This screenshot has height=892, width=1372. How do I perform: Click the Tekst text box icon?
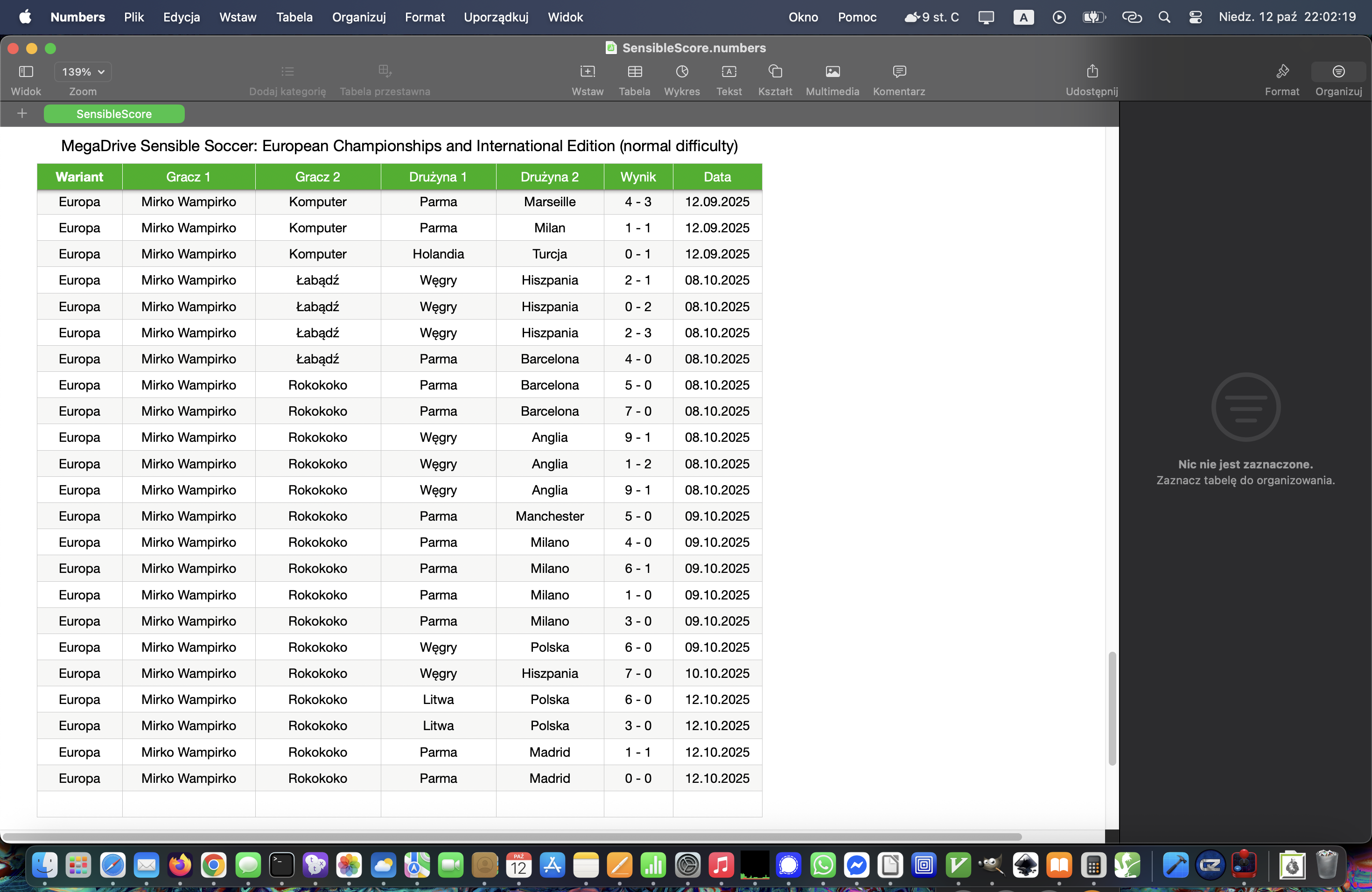click(728, 72)
